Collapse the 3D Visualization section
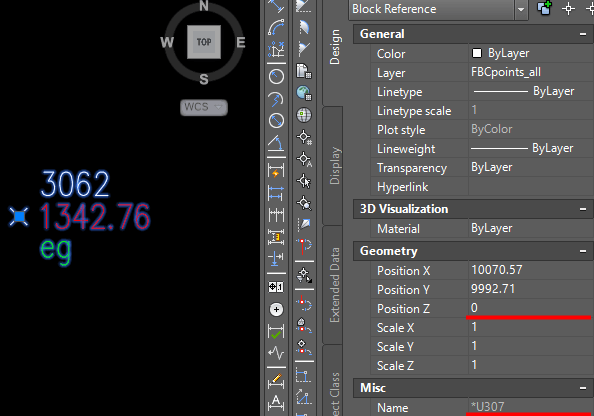 [x=583, y=209]
